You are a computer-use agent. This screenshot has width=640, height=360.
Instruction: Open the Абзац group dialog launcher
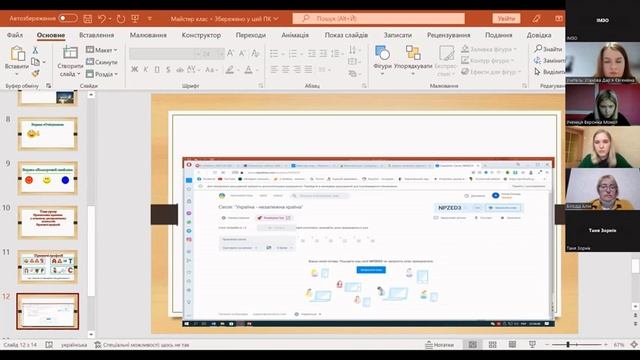(x=364, y=86)
